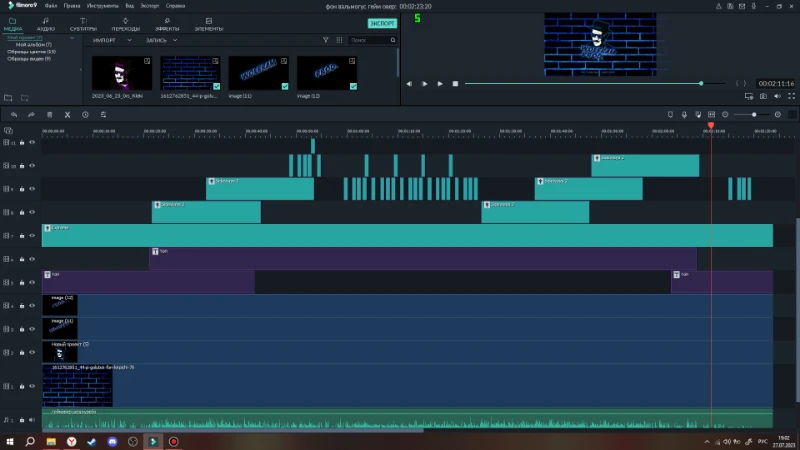Switch to the ЭФФЕКТЫ tab

pos(167,24)
